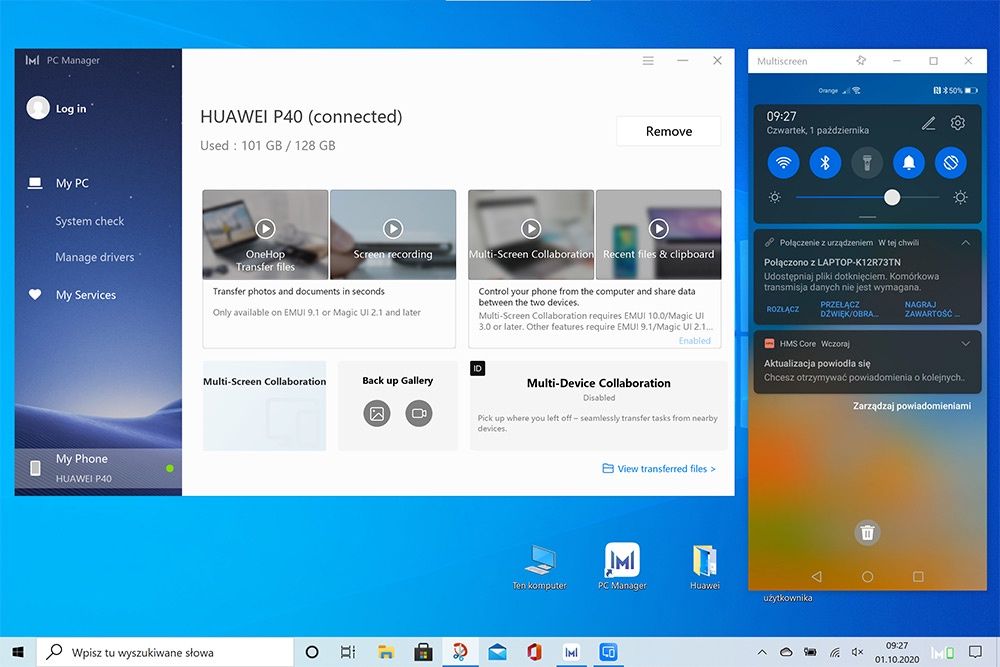Toggle Wi-Fi on the phone panel
This screenshot has height=667, width=1000.
784,163
